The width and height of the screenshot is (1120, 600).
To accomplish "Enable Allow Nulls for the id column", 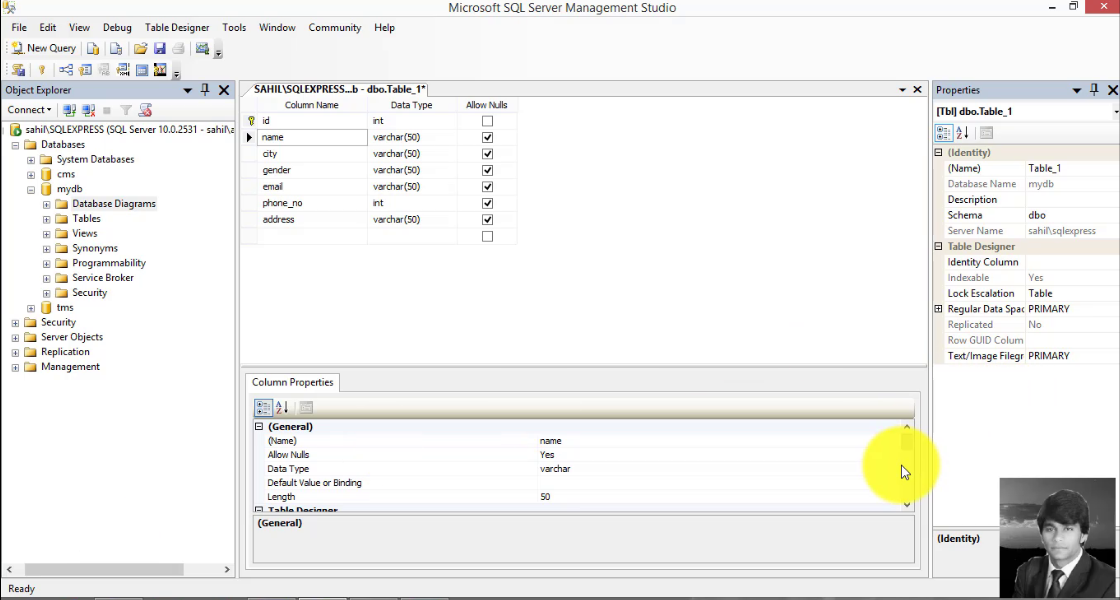I will [487, 120].
